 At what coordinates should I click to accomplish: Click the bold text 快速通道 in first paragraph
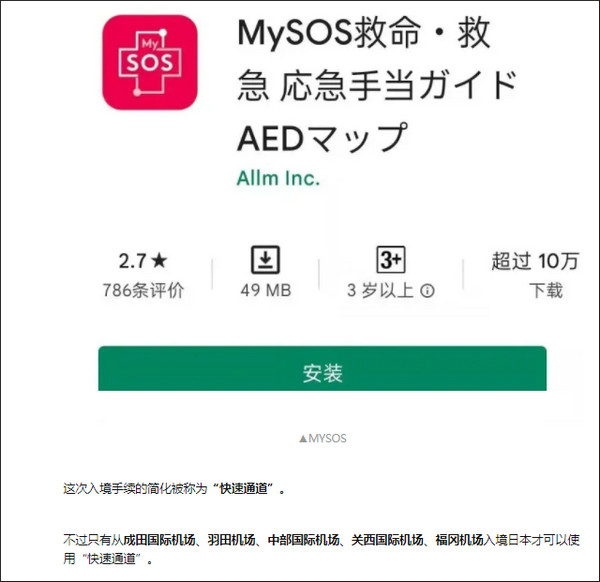(x=243, y=489)
